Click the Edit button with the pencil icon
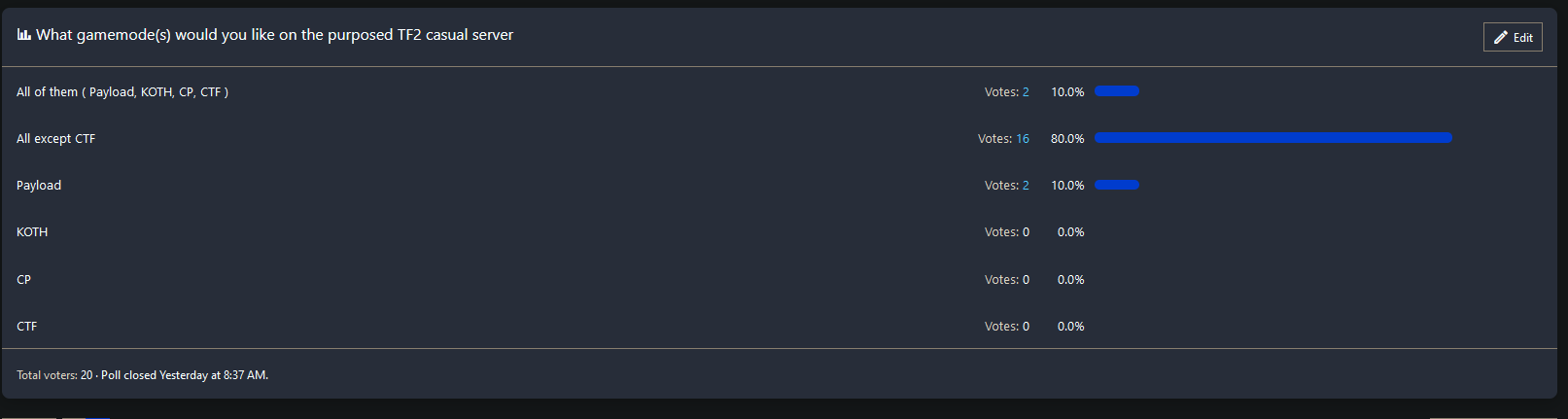This screenshot has height=419, width=1568. [x=1513, y=37]
